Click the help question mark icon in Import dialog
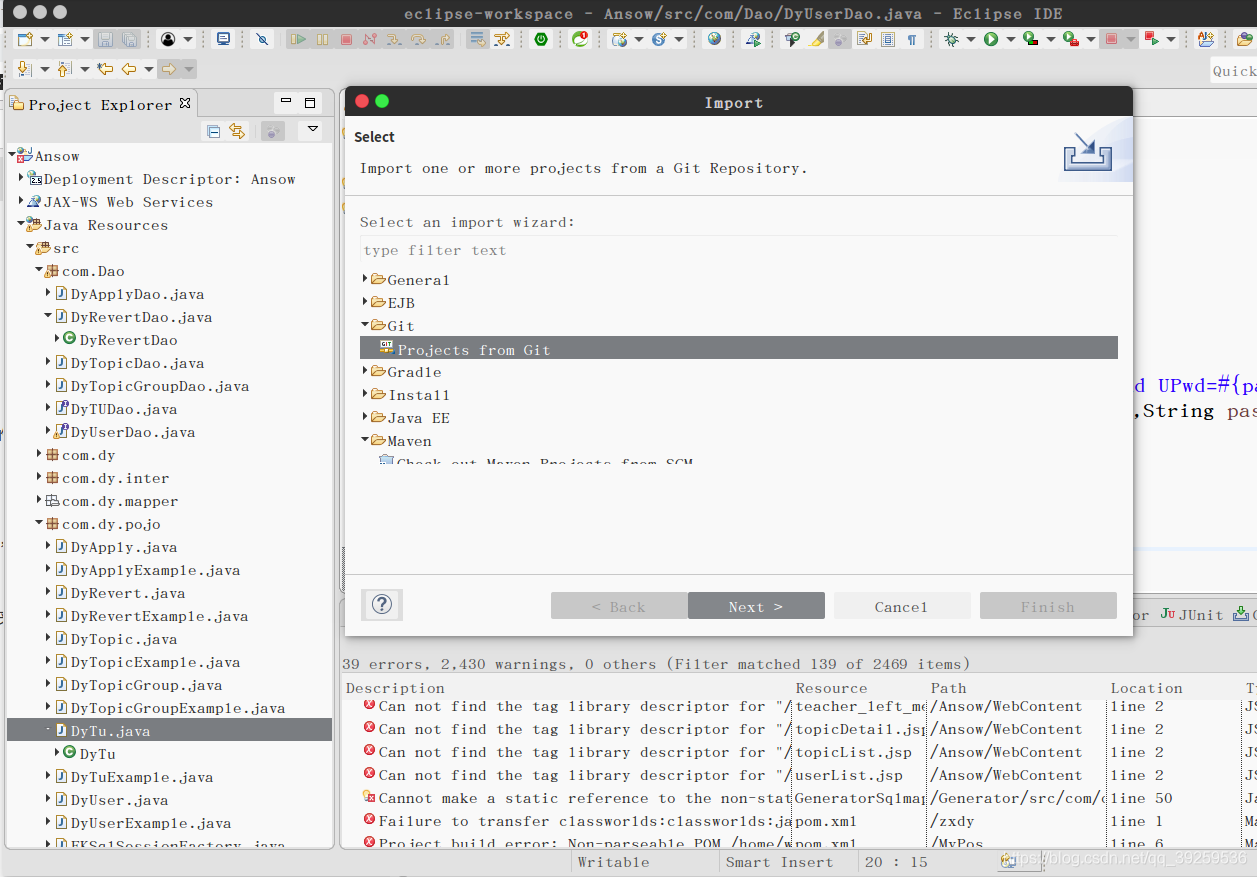Viewport: 1257px width, 877px height. pyautogui.click(x=382, y=605)
